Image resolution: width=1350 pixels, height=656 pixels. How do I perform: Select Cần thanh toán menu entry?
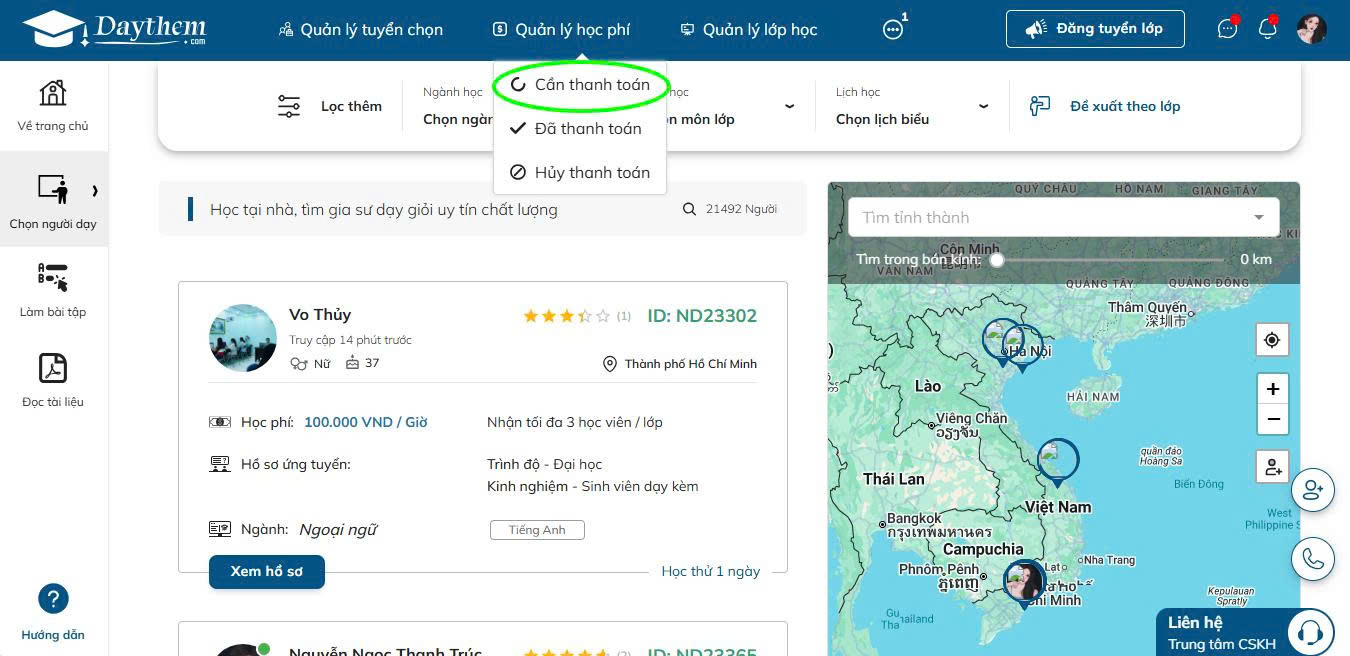[580, 85]
